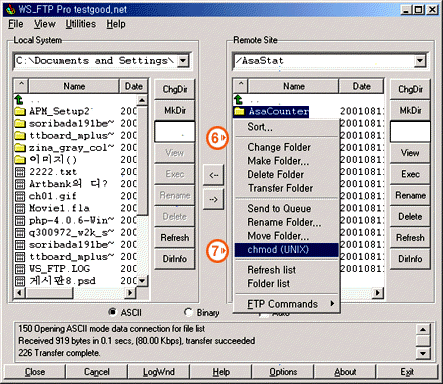
Task: Click the APM_Setup2 folder icon
Action: [x=20, y=111]
